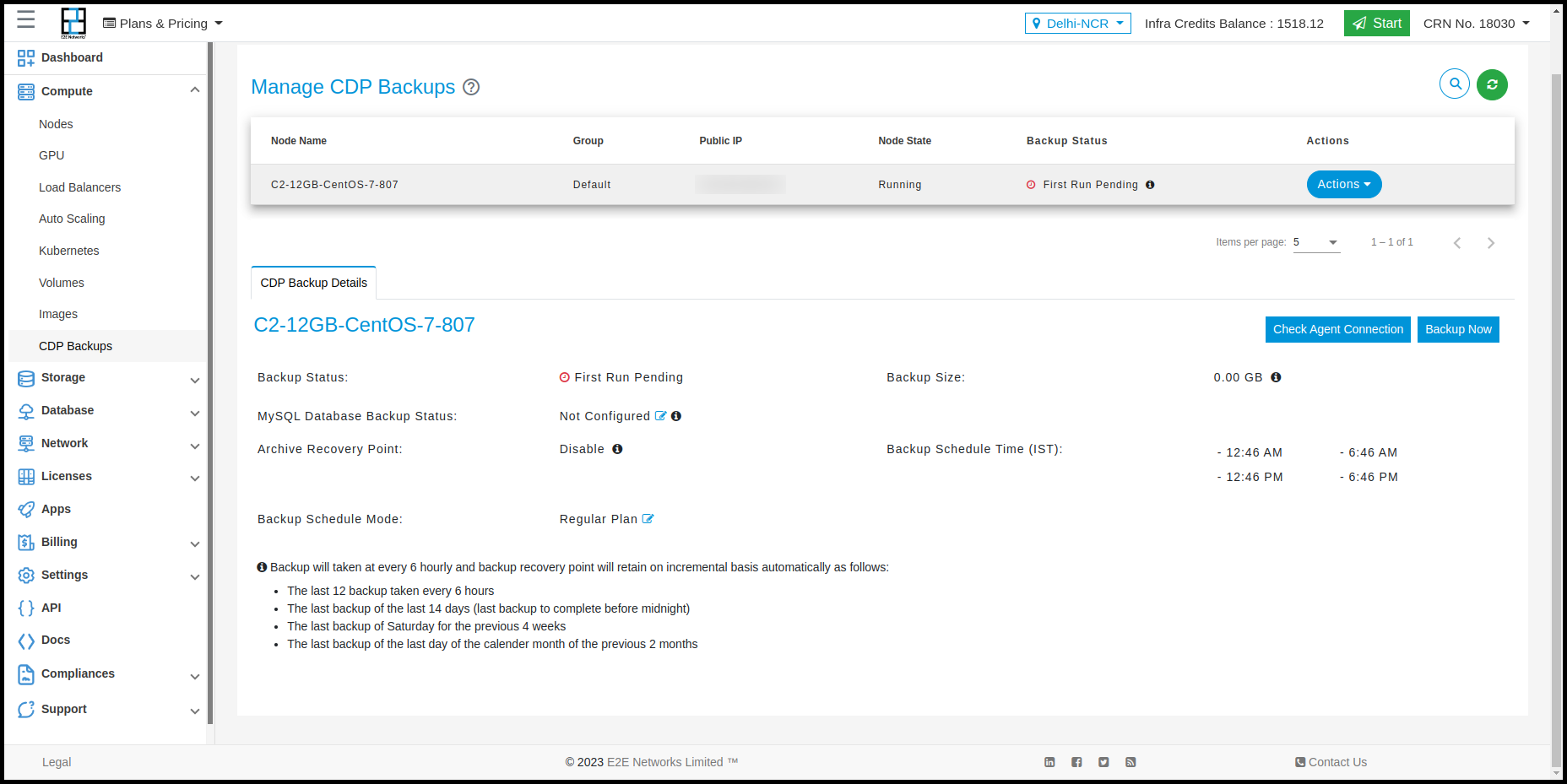
Task: Open the hamburger menu icon
Action: [26, 19]
